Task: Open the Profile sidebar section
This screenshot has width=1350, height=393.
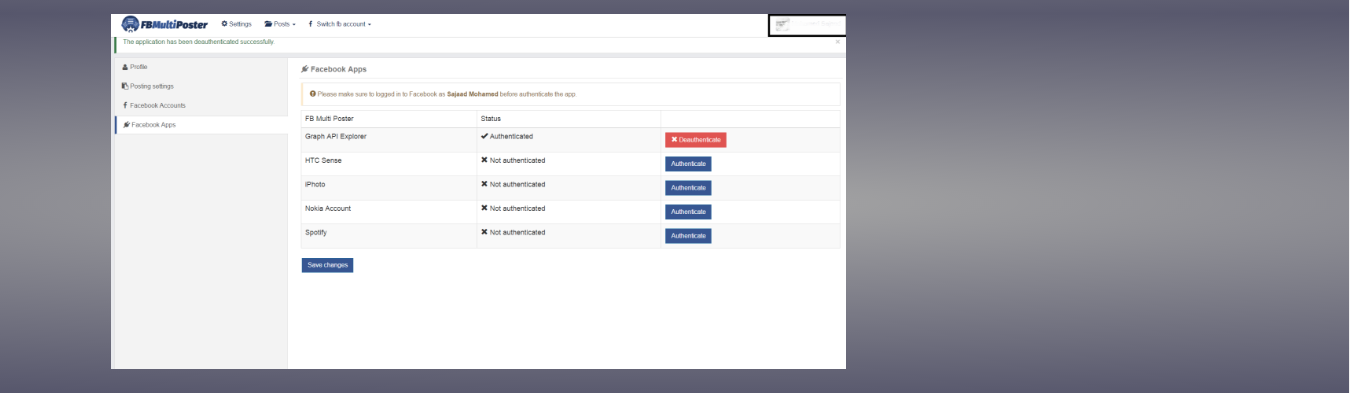Action: coord(135,67)
